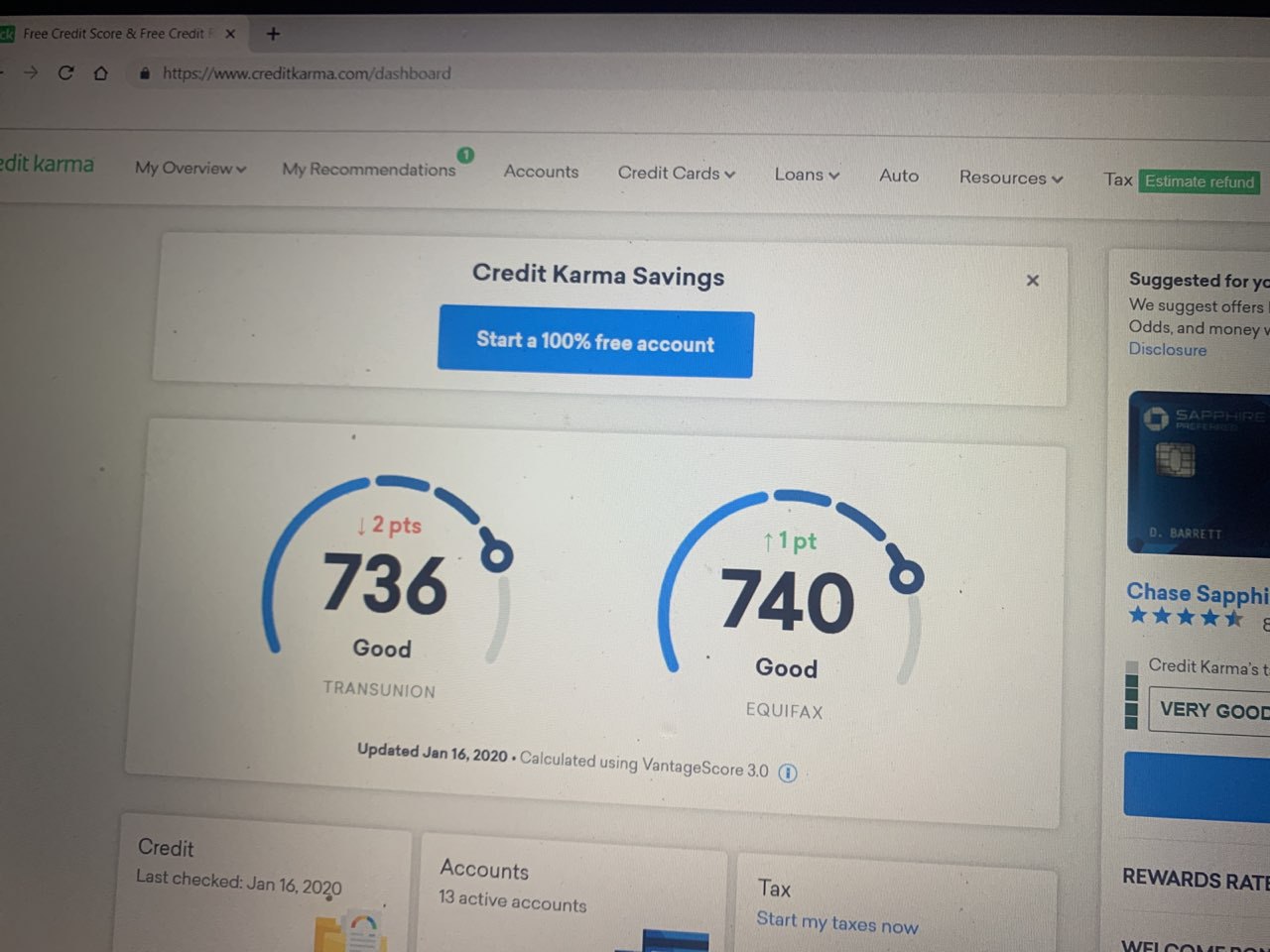1270x952 pixels.
Task: Open a new browser tab
Action: pyautogui.click(x=273, y=34)
